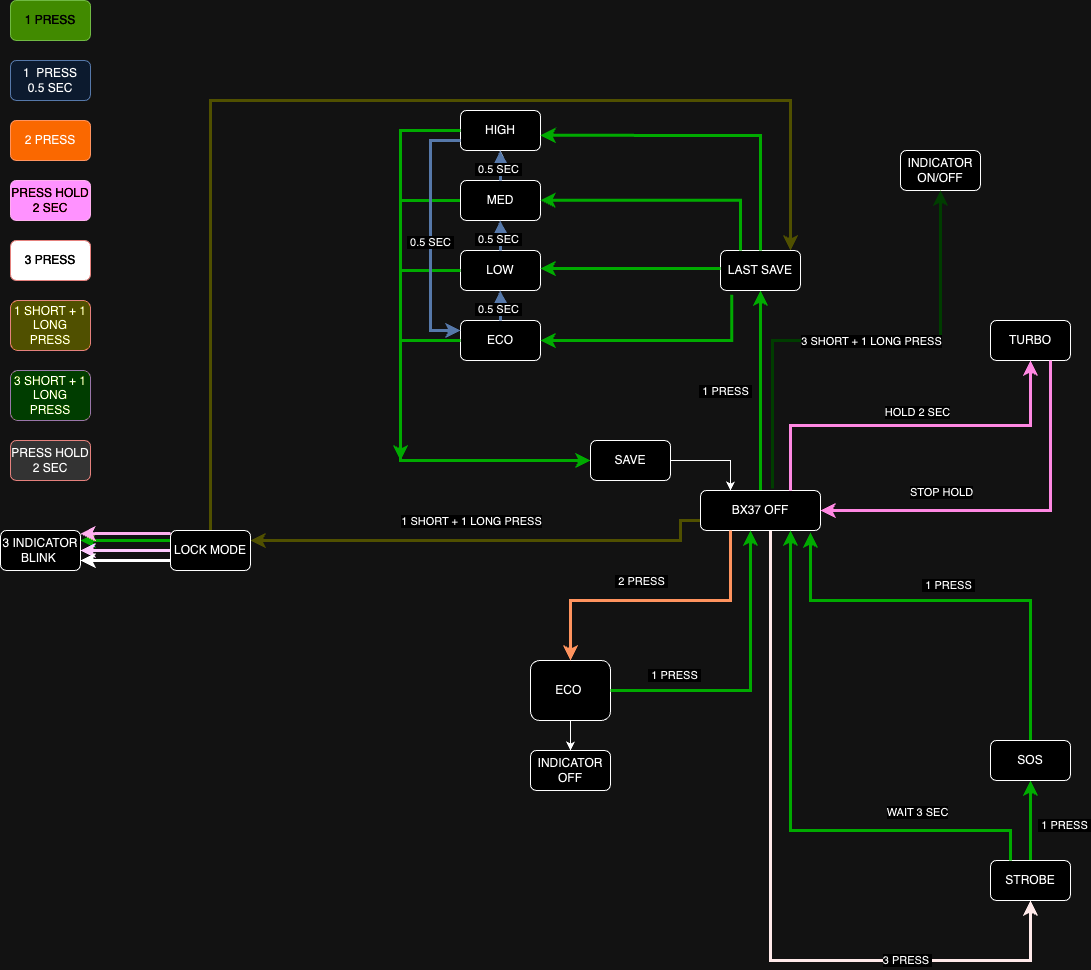
Task: Select the TURBO node
Action: [x=1030, y=340]
